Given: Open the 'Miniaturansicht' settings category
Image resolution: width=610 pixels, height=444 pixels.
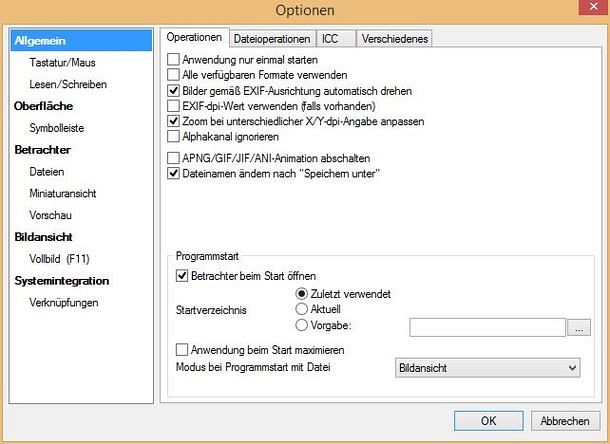Looking at the screenshot, I should click(63, 193).
